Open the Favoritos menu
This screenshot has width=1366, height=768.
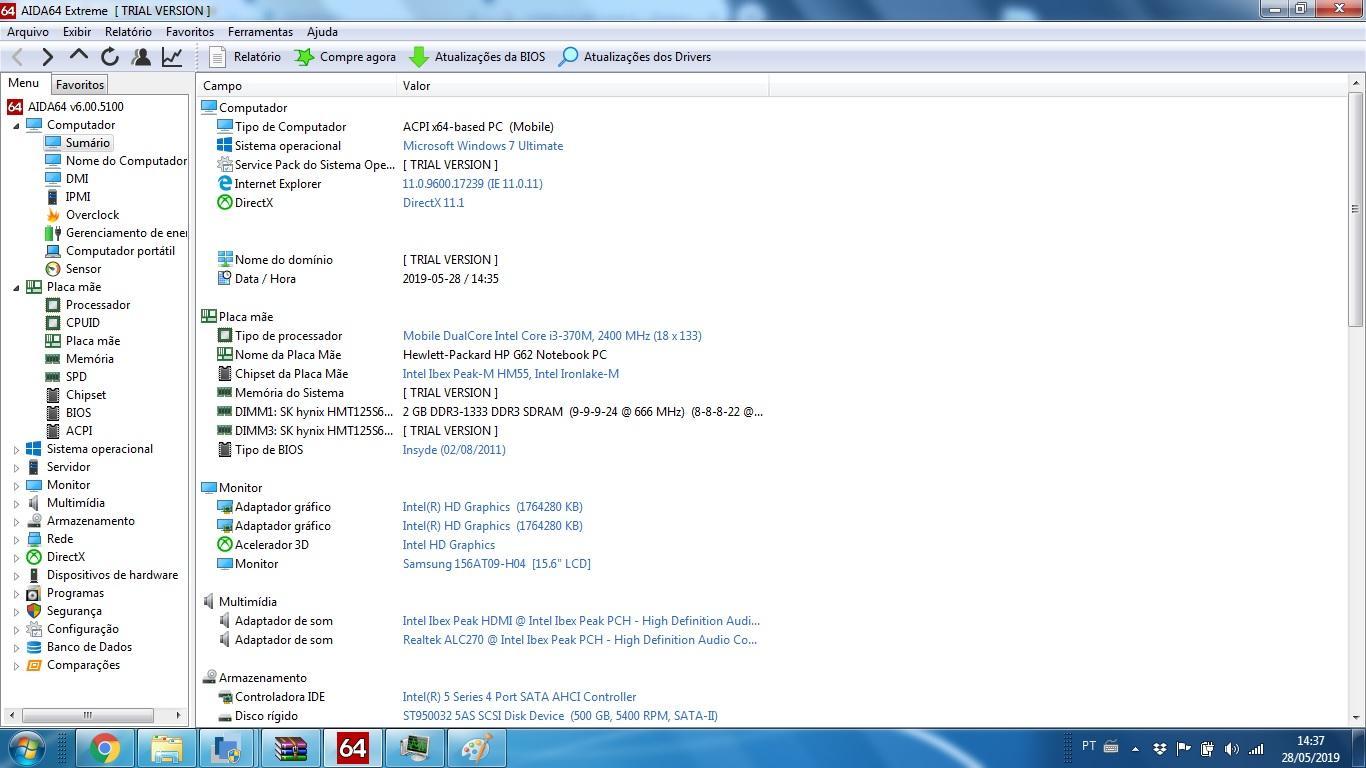(190, 32)
